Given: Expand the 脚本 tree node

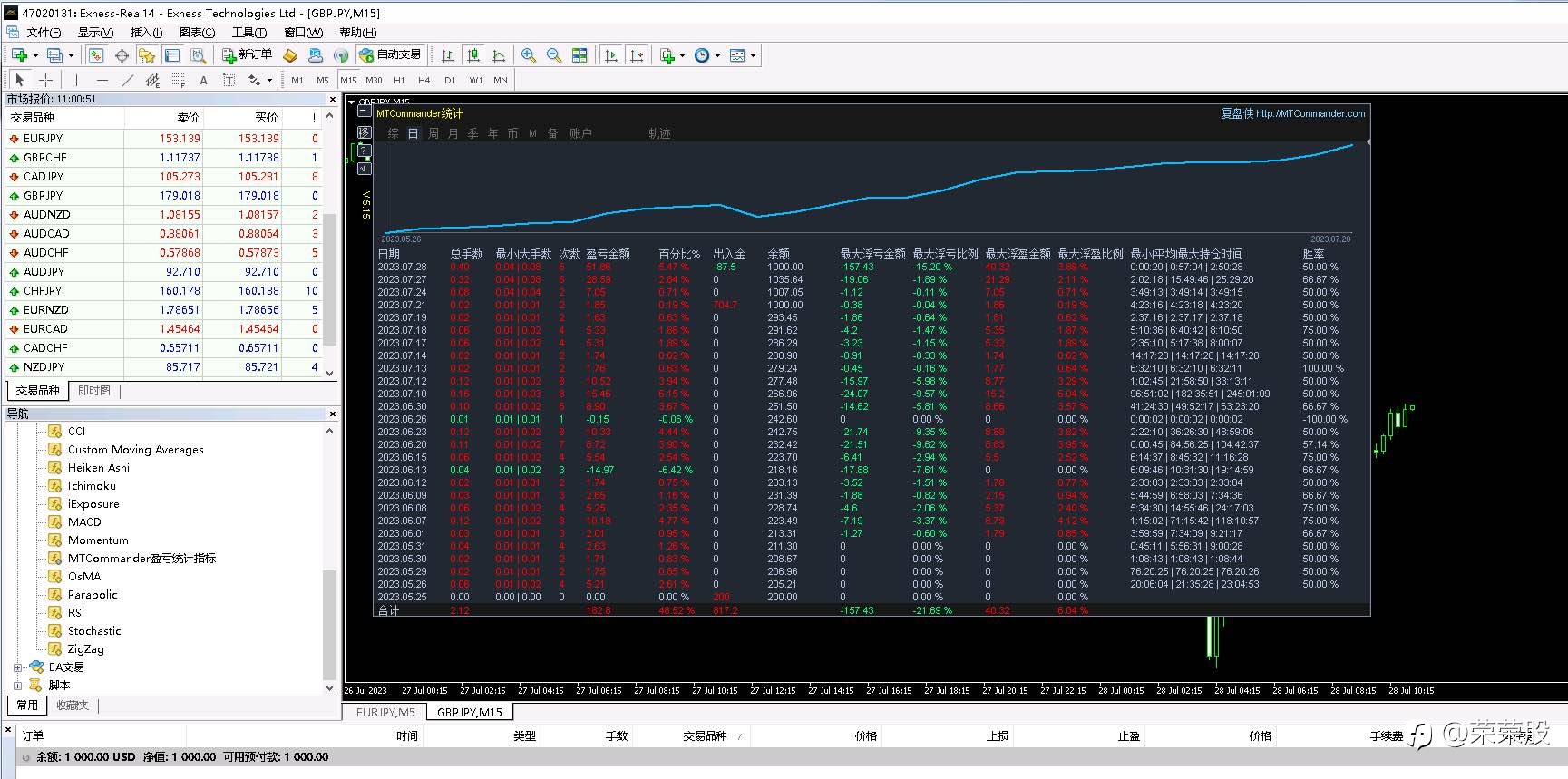Looking at the screenshot, I should [17, 686].
